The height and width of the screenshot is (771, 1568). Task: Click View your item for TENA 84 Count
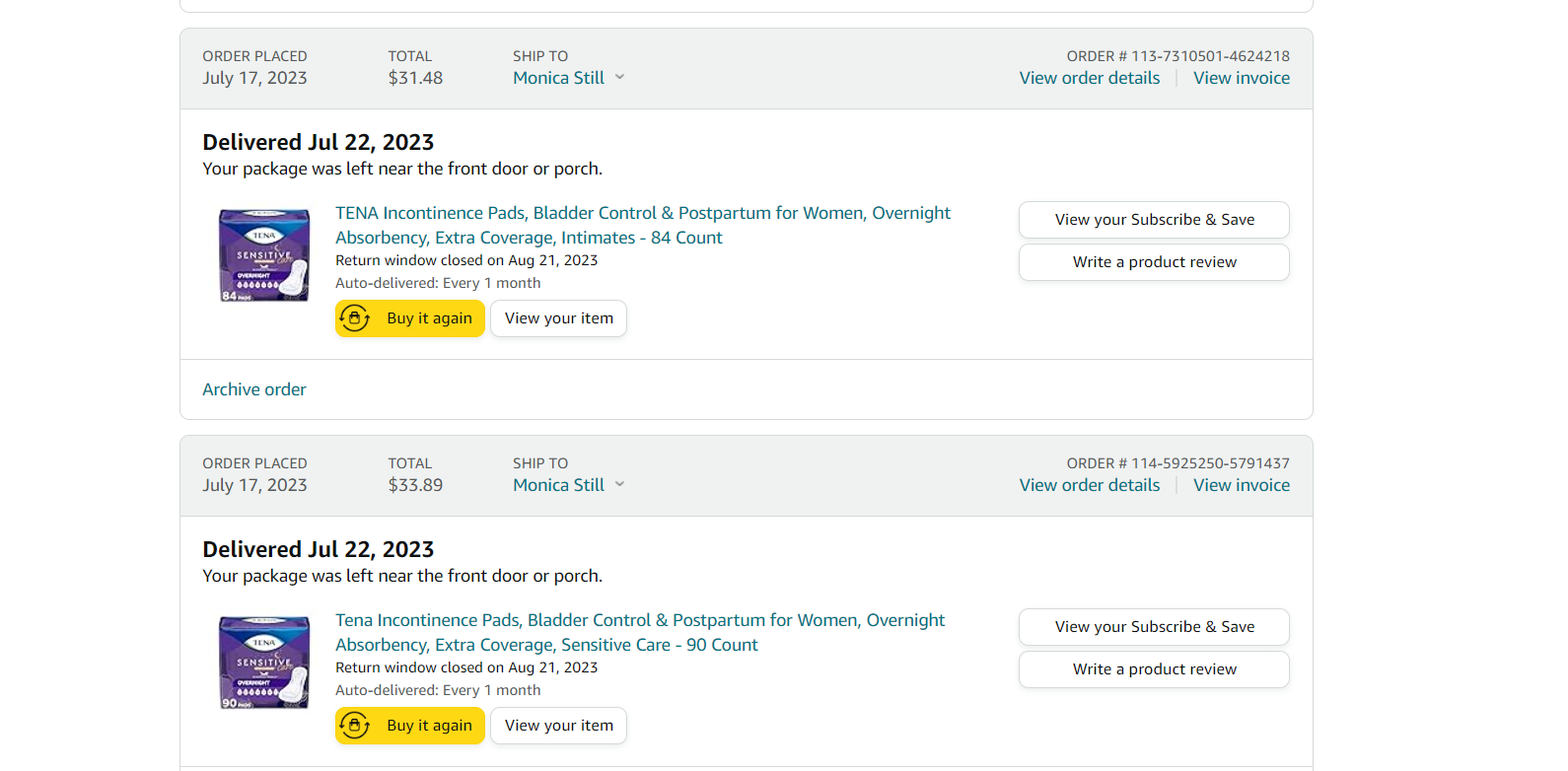(x=558, y=318)
